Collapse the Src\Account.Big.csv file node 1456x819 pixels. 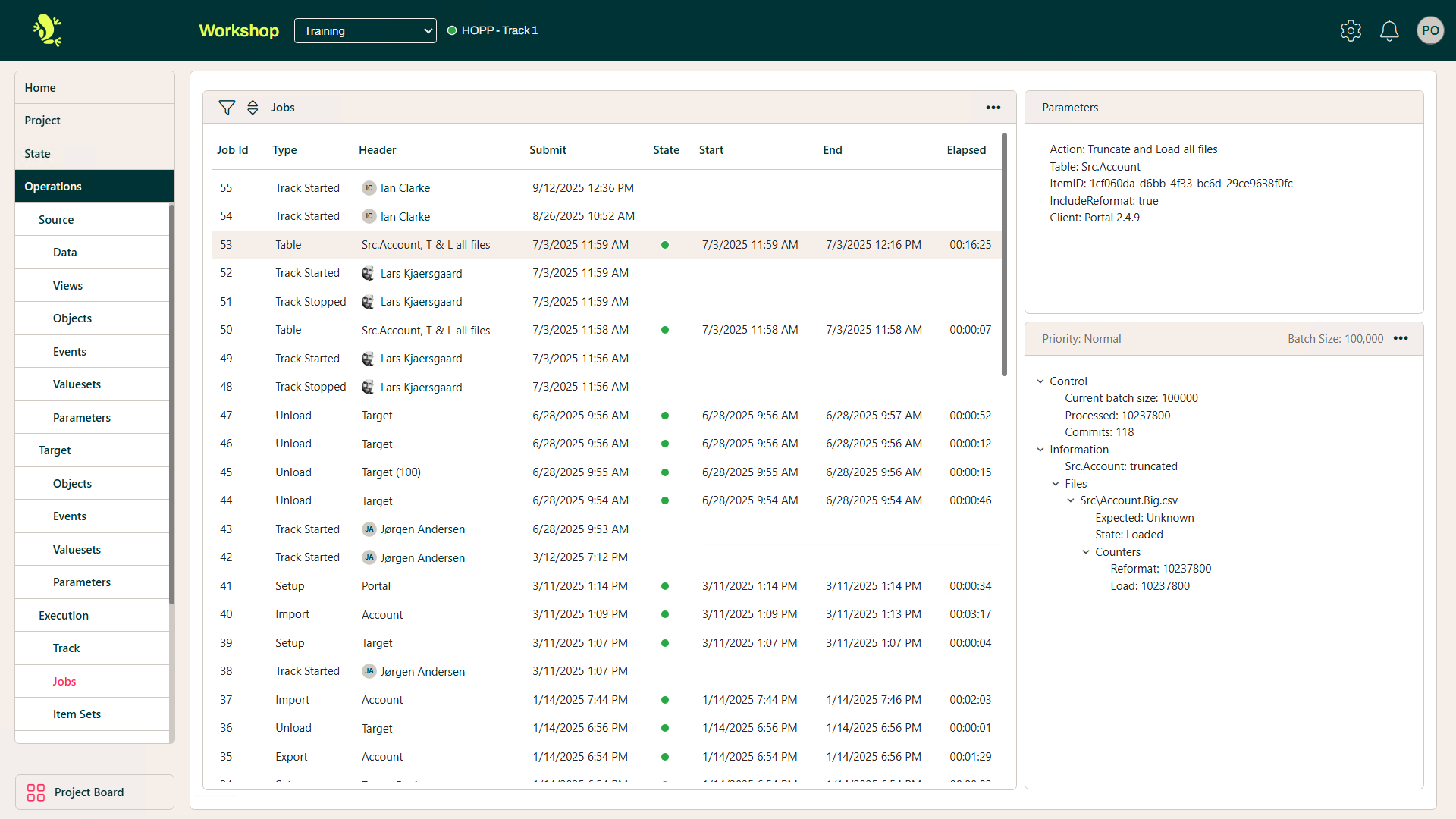tap(1071, 500)
